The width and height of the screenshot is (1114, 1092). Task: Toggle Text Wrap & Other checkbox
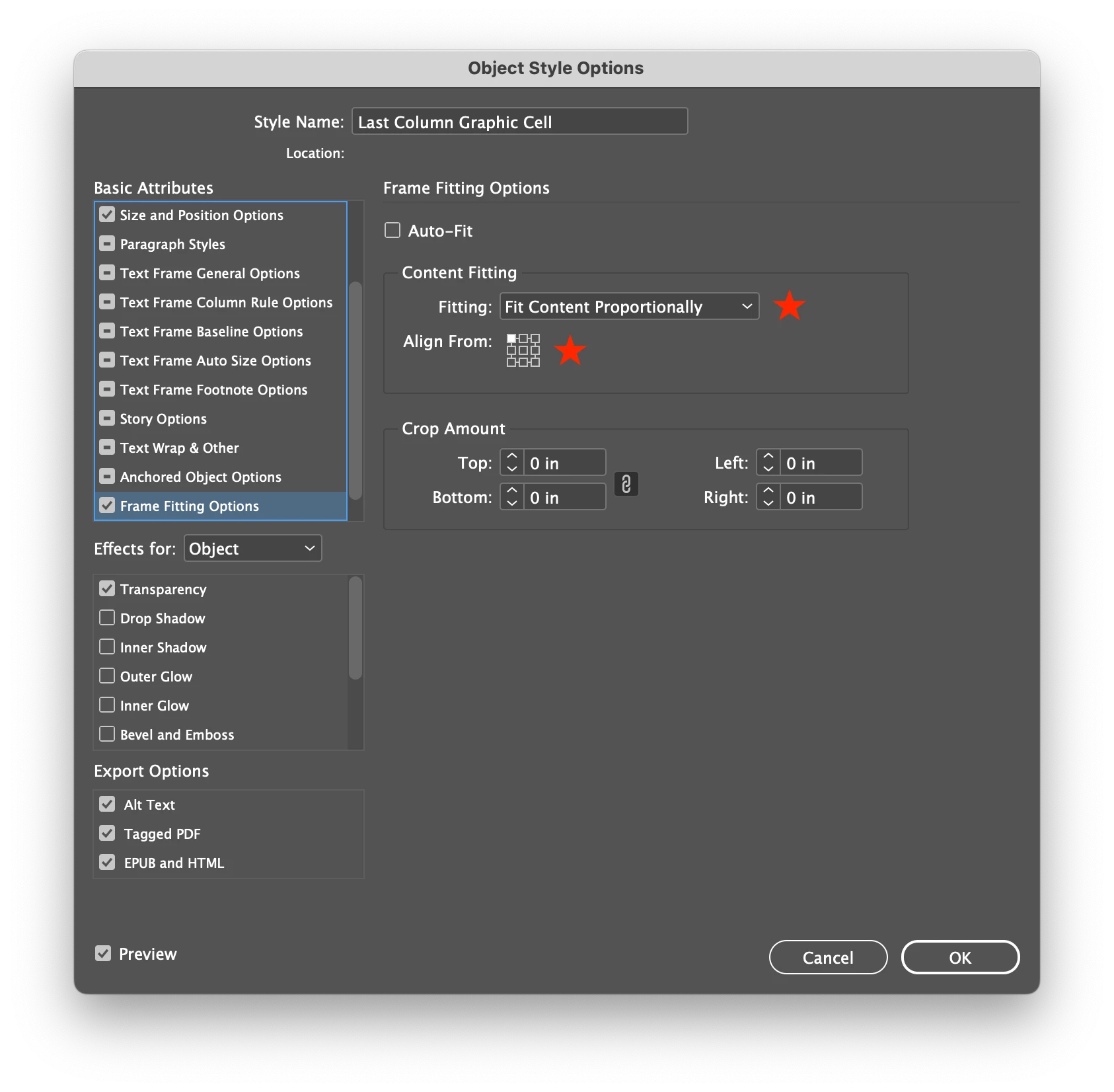tap(107, 448)
